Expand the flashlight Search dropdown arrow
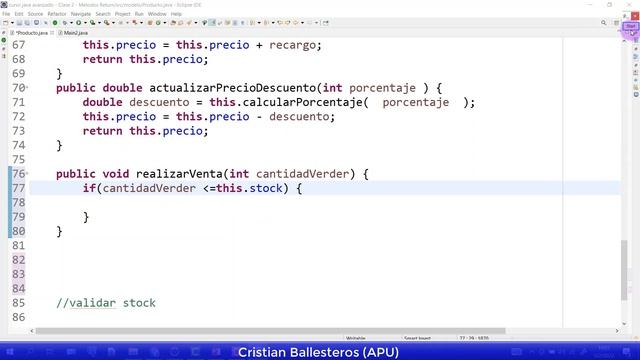The height and width of the screenshot is (360, 640). click(196, 23)
